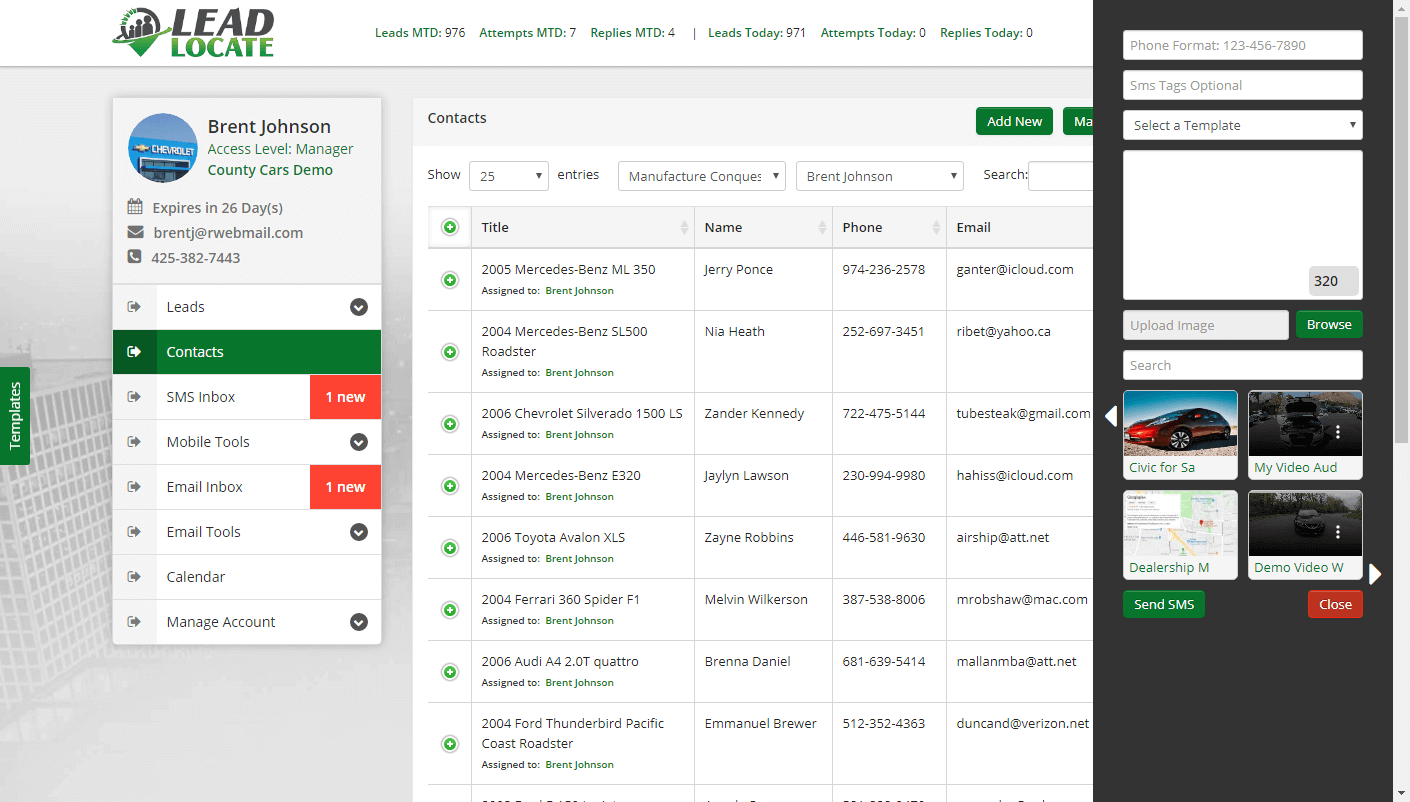Open the Manufacture Conquest filter dropdown
This screenshot has height=802, width=1410.
702,176
